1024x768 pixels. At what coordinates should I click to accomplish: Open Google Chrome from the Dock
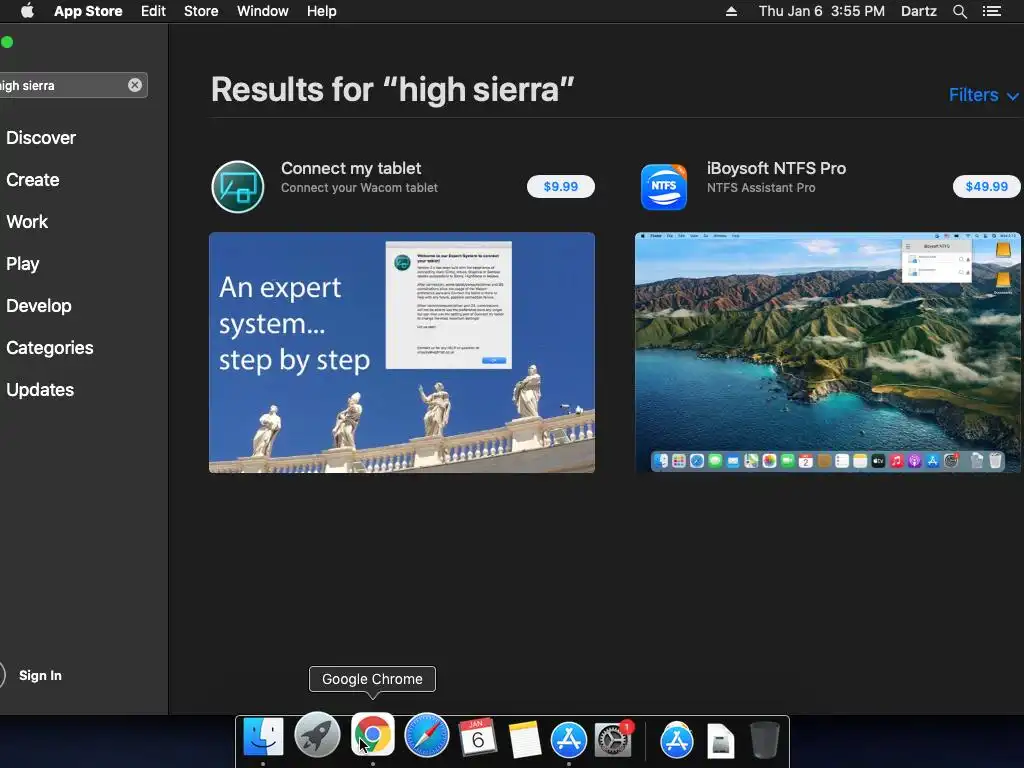(x=373, y=735)
